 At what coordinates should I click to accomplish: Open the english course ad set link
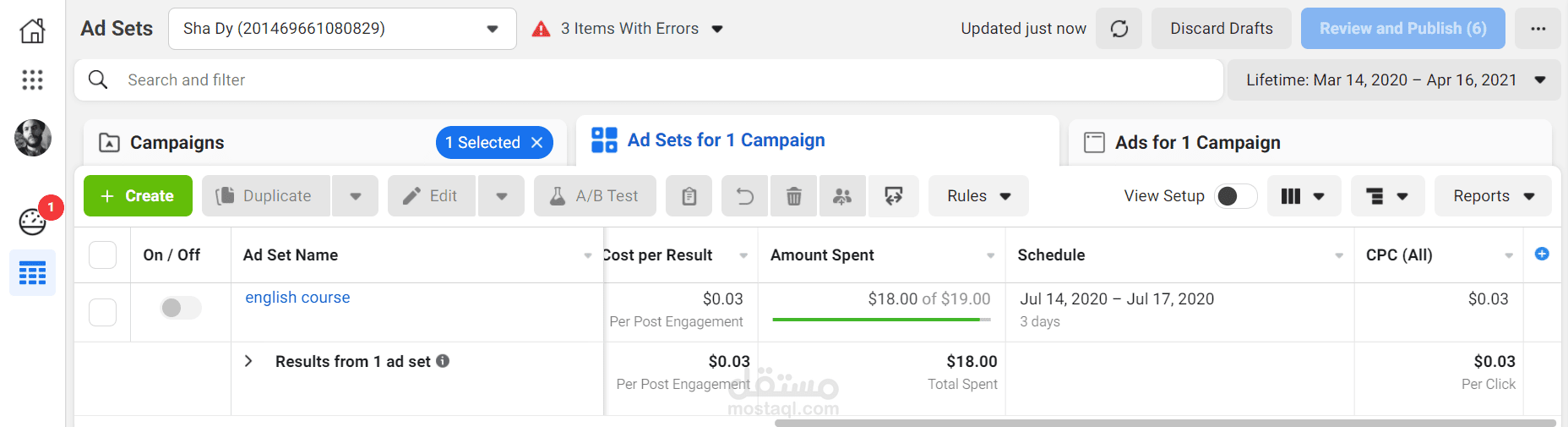pos(297,298)
